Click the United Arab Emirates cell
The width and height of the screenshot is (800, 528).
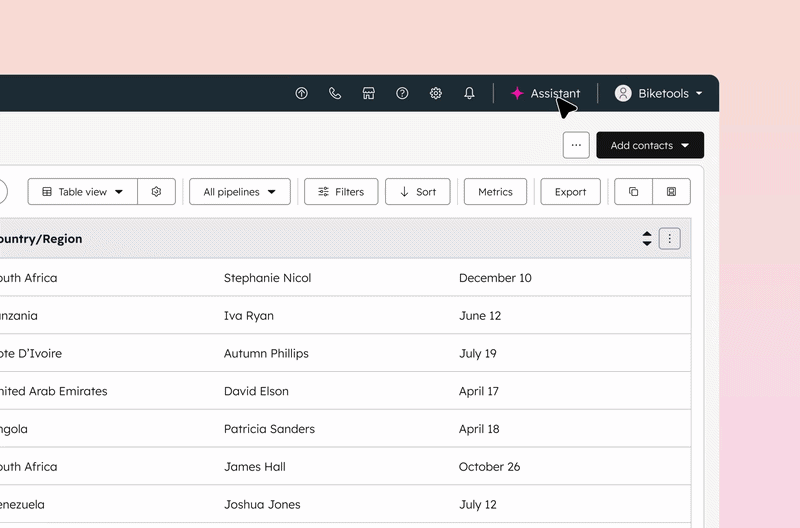(x=54, y=391)
